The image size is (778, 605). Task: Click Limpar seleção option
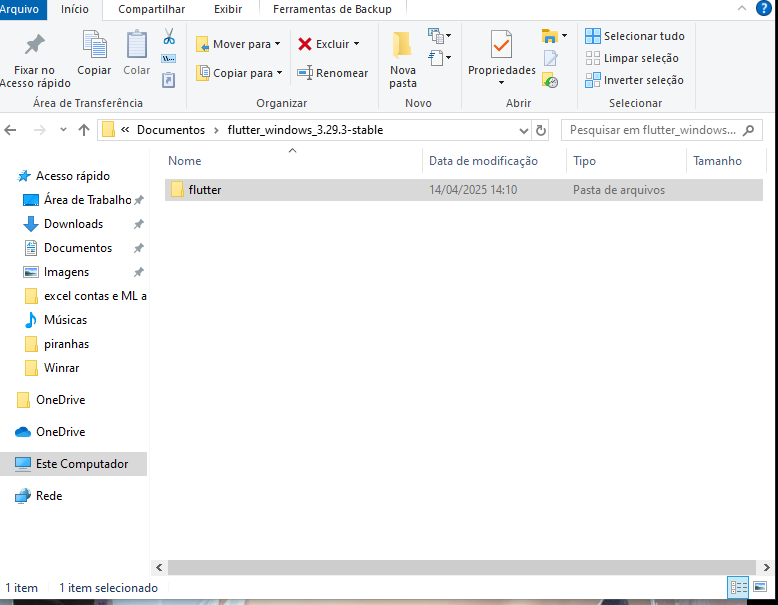click(632, 58)
